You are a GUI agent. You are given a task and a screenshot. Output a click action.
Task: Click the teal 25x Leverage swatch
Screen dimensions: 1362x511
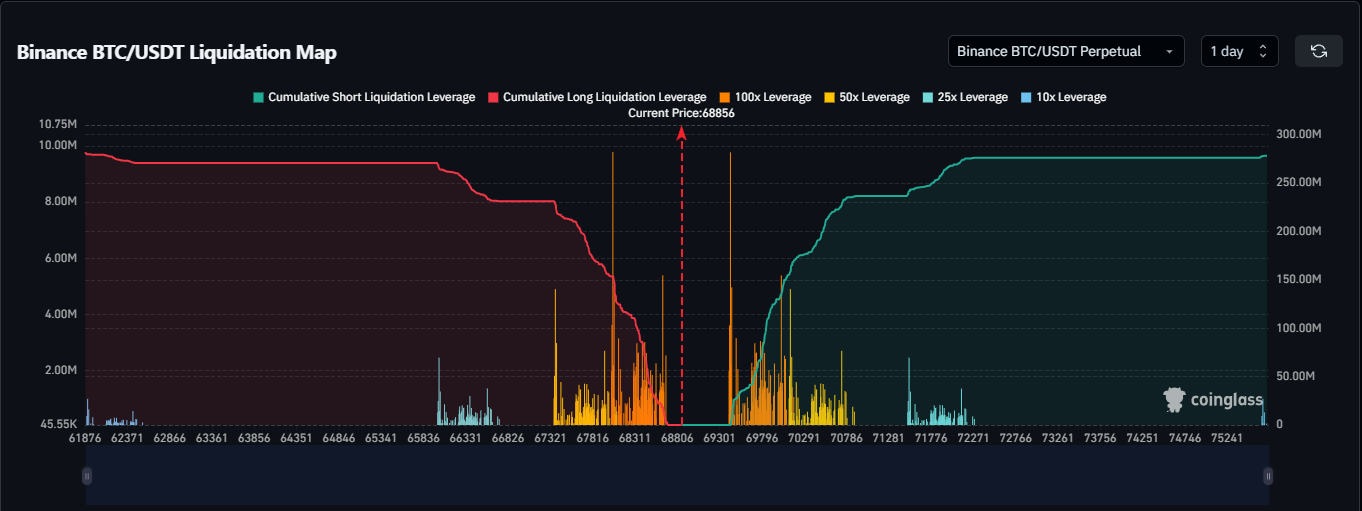click(926, 97)
